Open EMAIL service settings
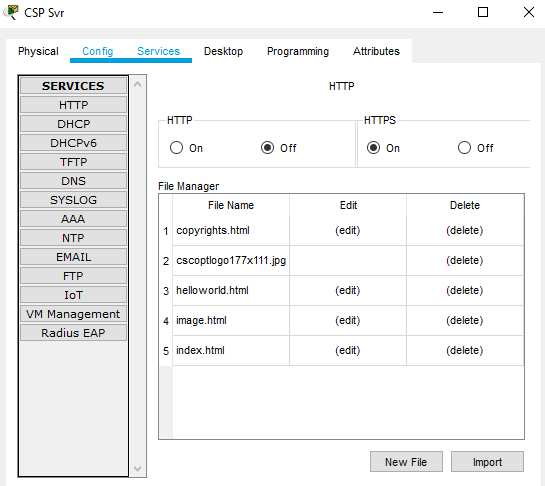 coord(73,257)
